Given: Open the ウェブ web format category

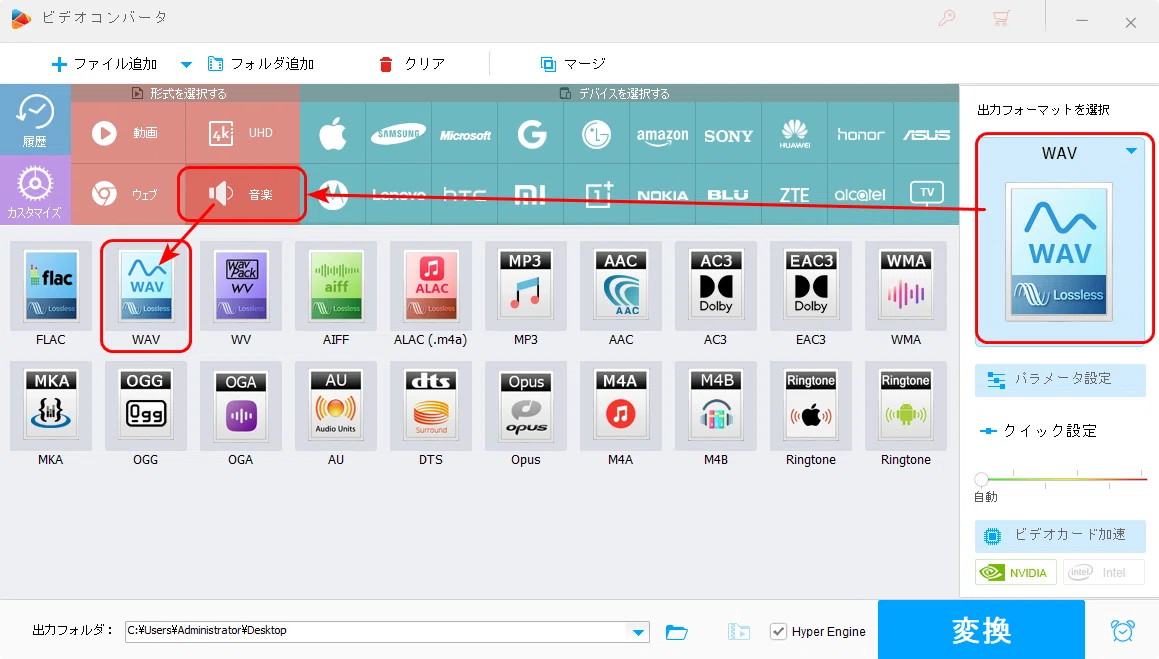Looking at the screenshot, I should (x=128, y=194).
